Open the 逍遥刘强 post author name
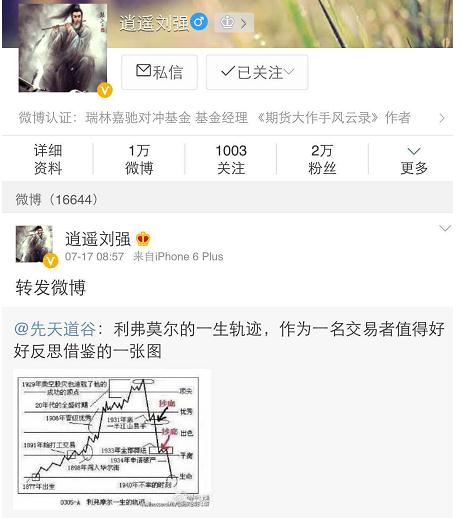461x518 pixels. click(98, 239)
